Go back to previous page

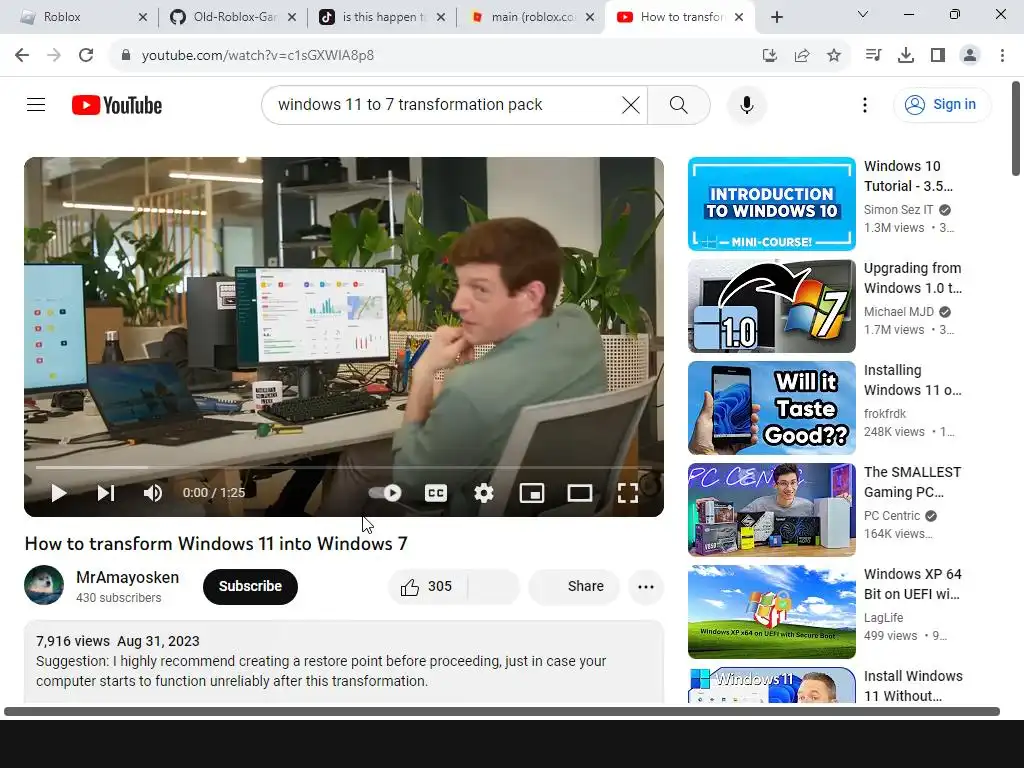pos(22,56)
